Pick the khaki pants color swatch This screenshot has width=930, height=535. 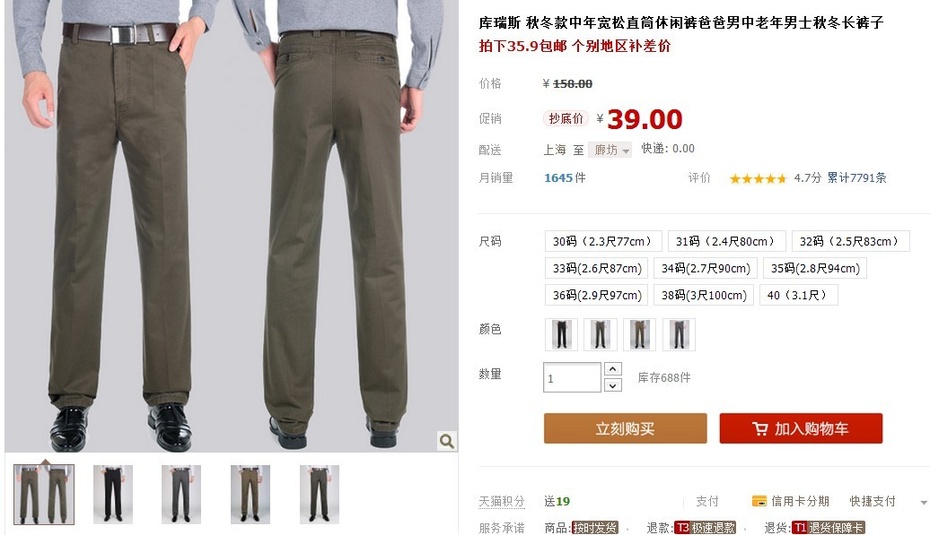pos(639,334)
